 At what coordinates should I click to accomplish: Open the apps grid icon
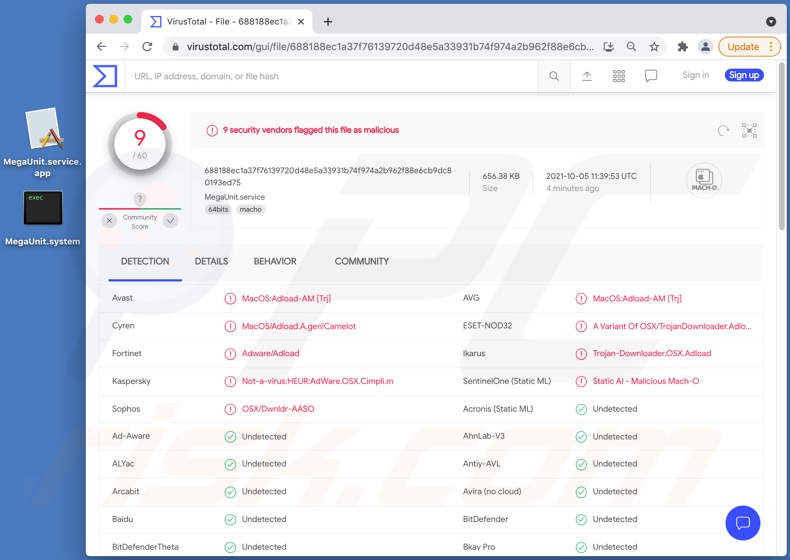tap(619, 76)
